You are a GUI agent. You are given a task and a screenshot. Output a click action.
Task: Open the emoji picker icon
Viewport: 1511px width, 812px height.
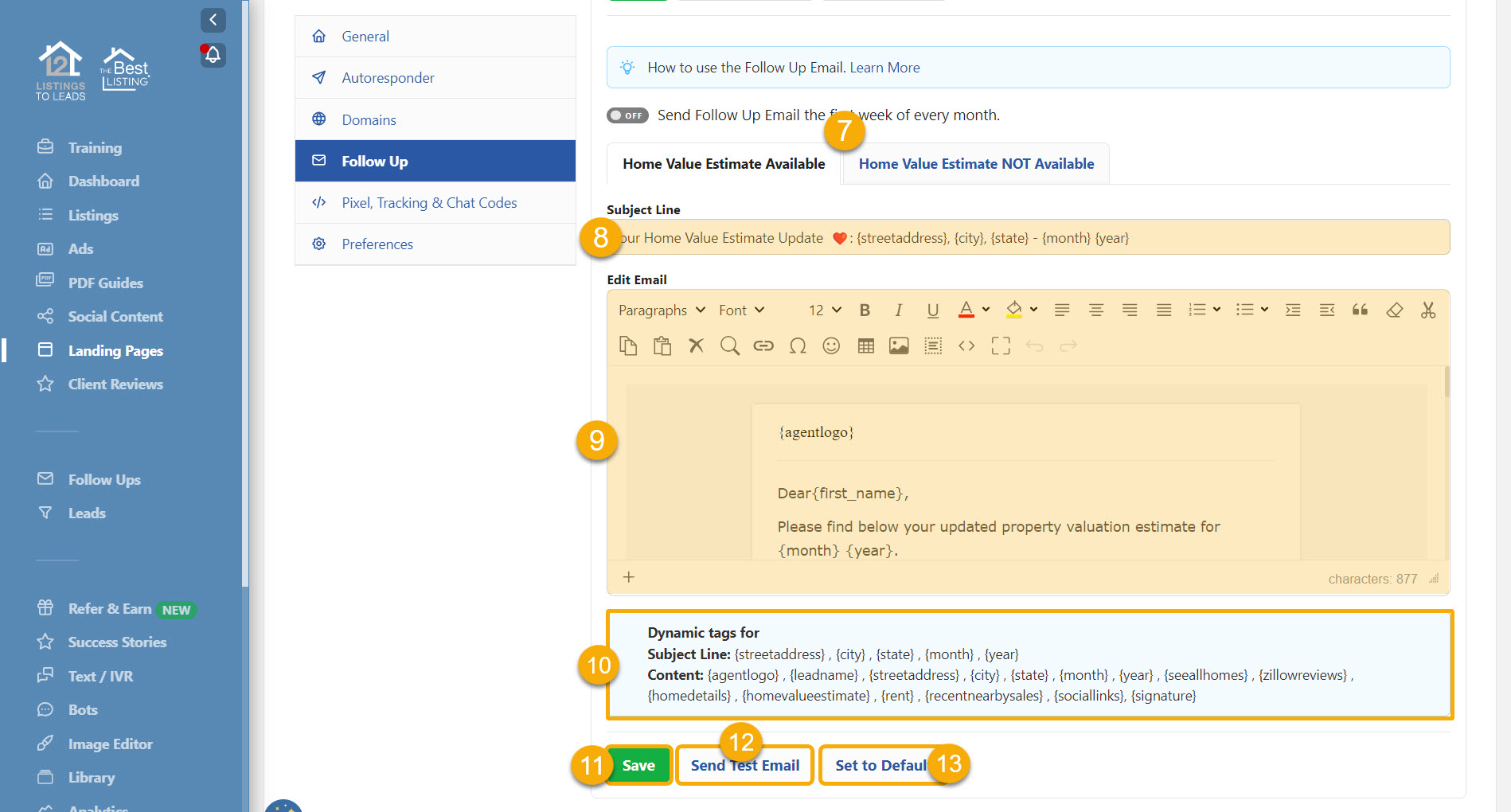[831, 345]
